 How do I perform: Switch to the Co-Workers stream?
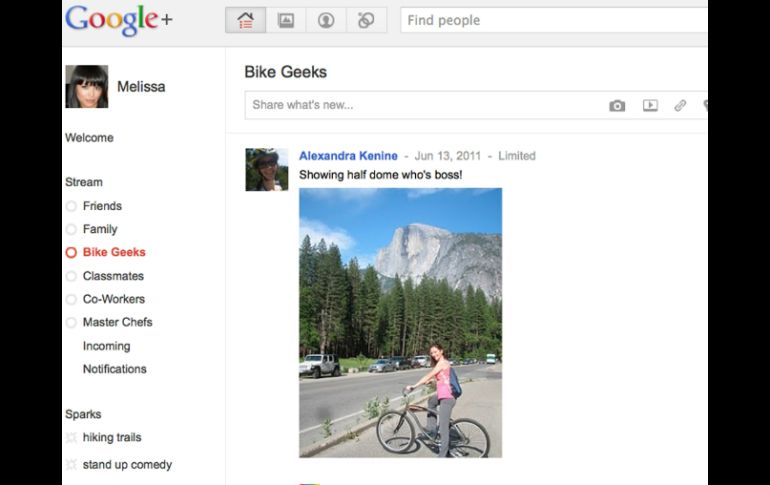[113, 299]
